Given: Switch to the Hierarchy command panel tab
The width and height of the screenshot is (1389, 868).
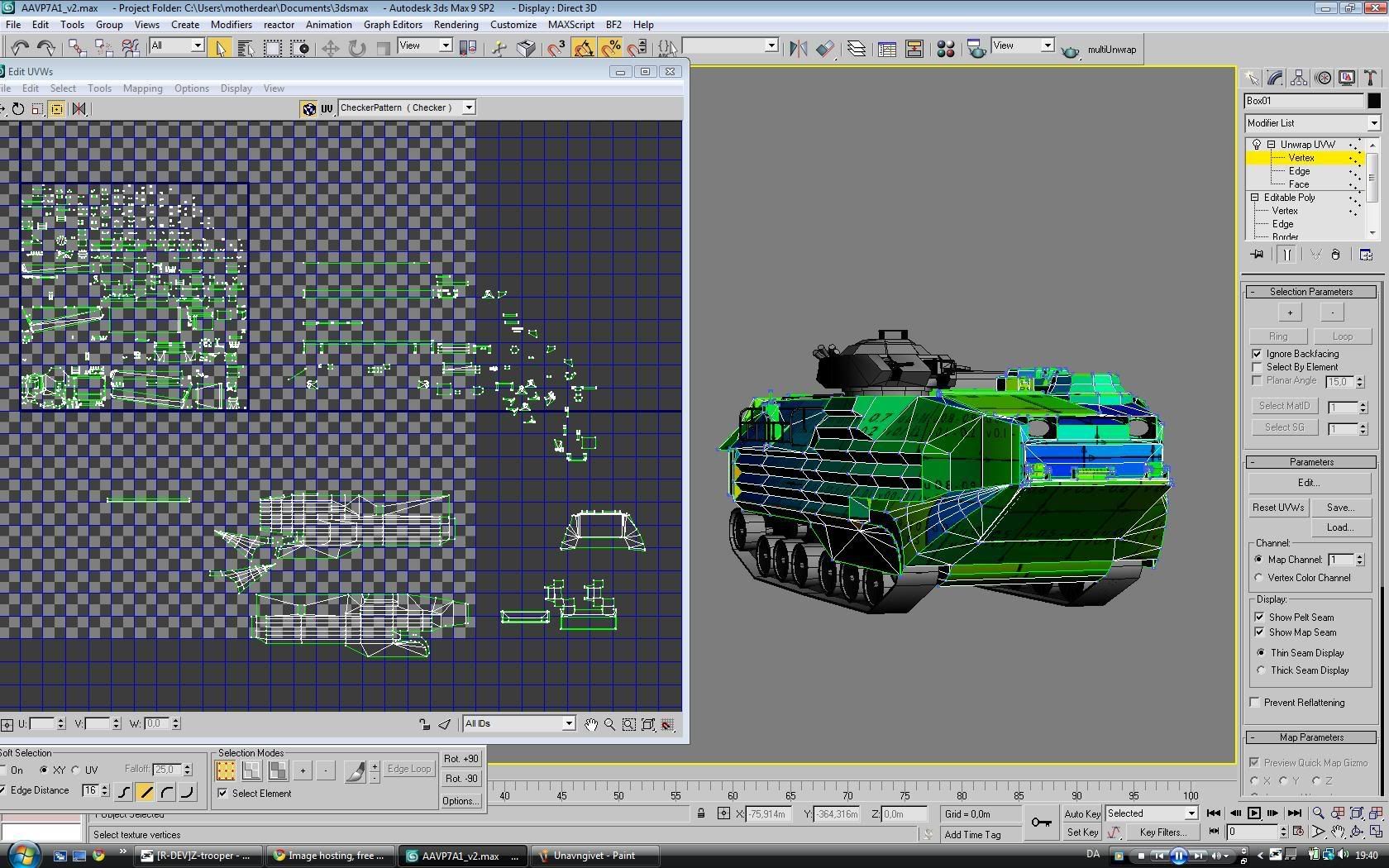Looking at the screenshot, I should coord(1299,79).
